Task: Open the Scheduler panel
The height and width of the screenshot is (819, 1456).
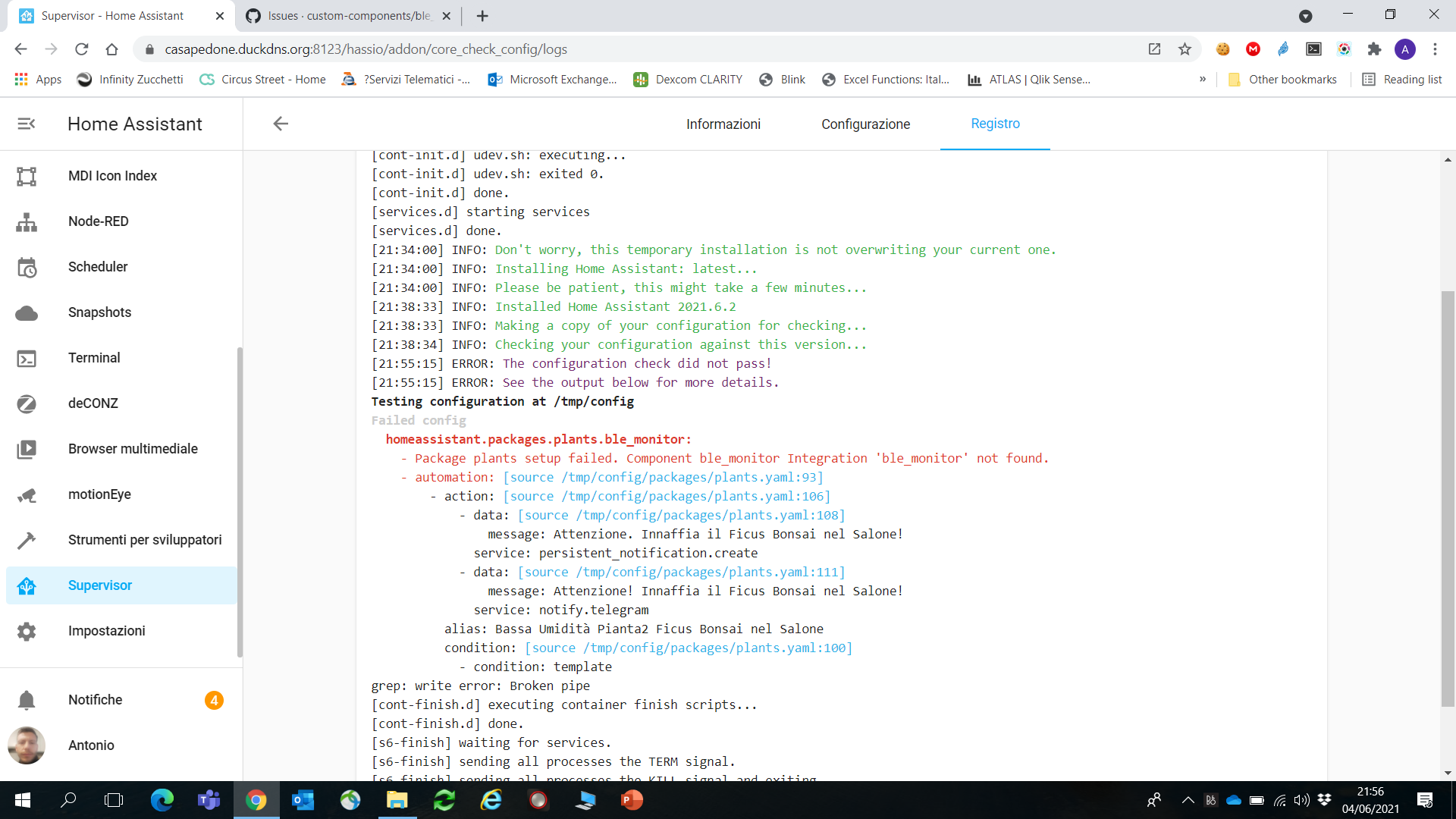Action: (x=121, y=267)
